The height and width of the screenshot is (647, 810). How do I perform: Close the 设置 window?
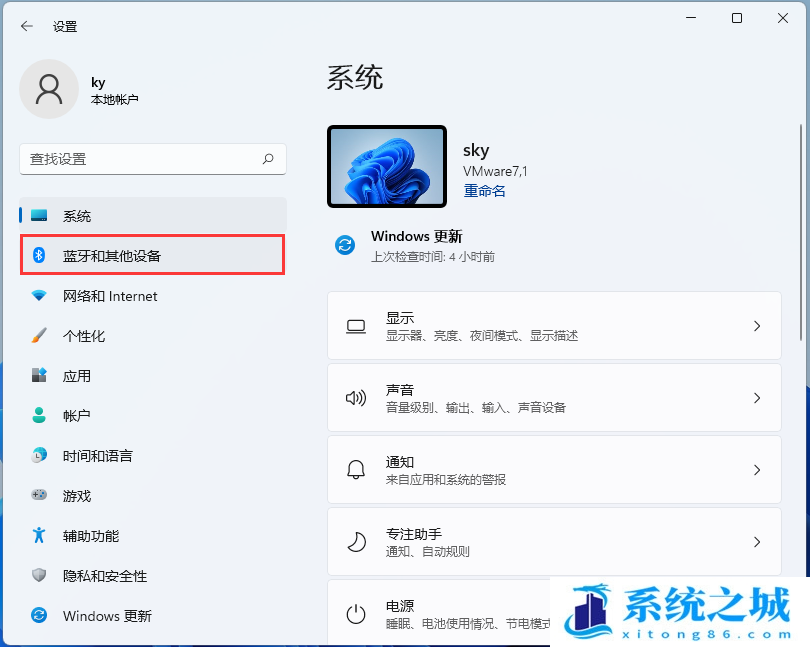coord(783,18)
